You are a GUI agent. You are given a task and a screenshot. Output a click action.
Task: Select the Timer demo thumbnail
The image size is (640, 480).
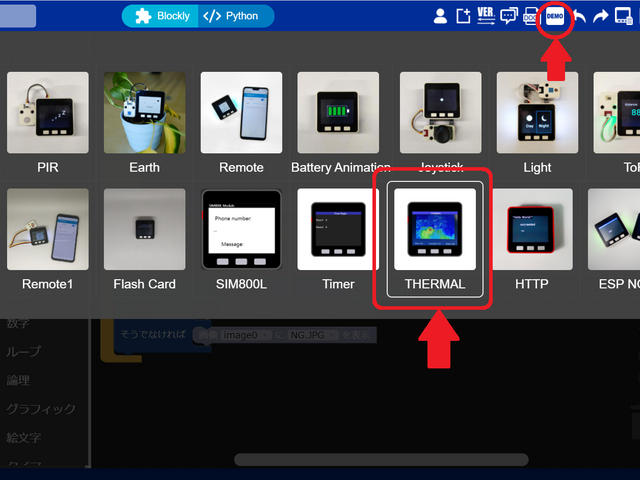tap(338, 238)
